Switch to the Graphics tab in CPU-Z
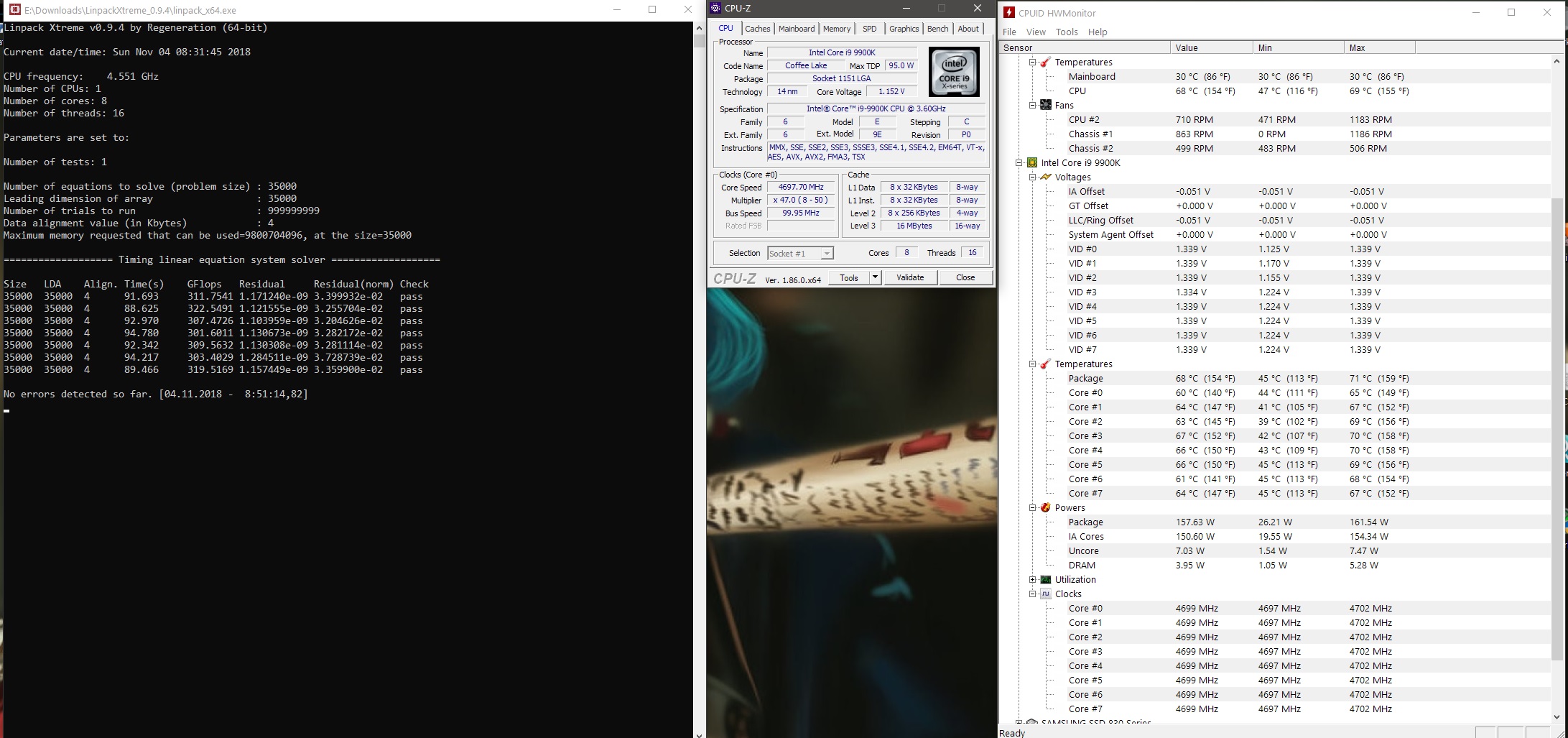 tap(904, 29)
